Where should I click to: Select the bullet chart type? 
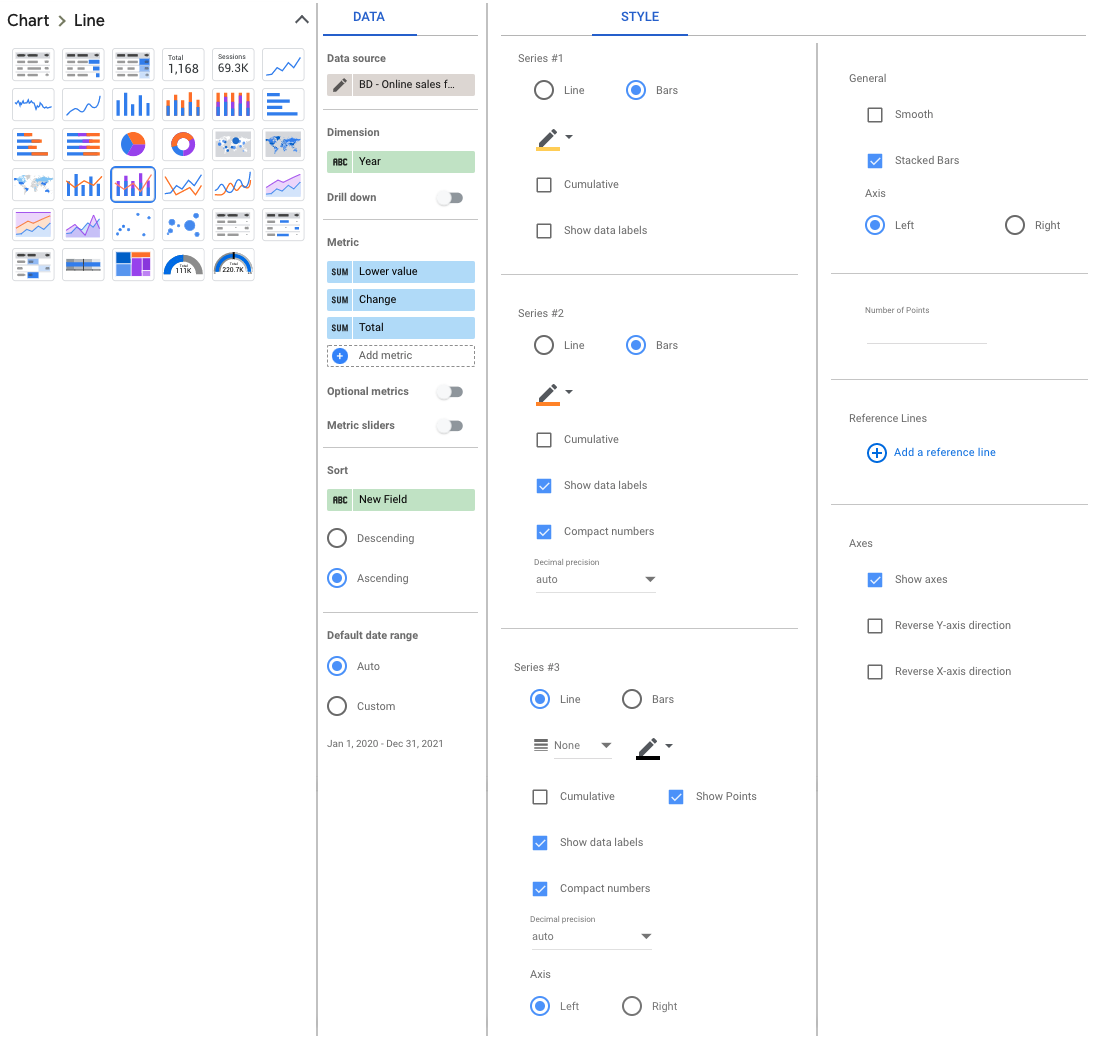[x=83, y=264]
